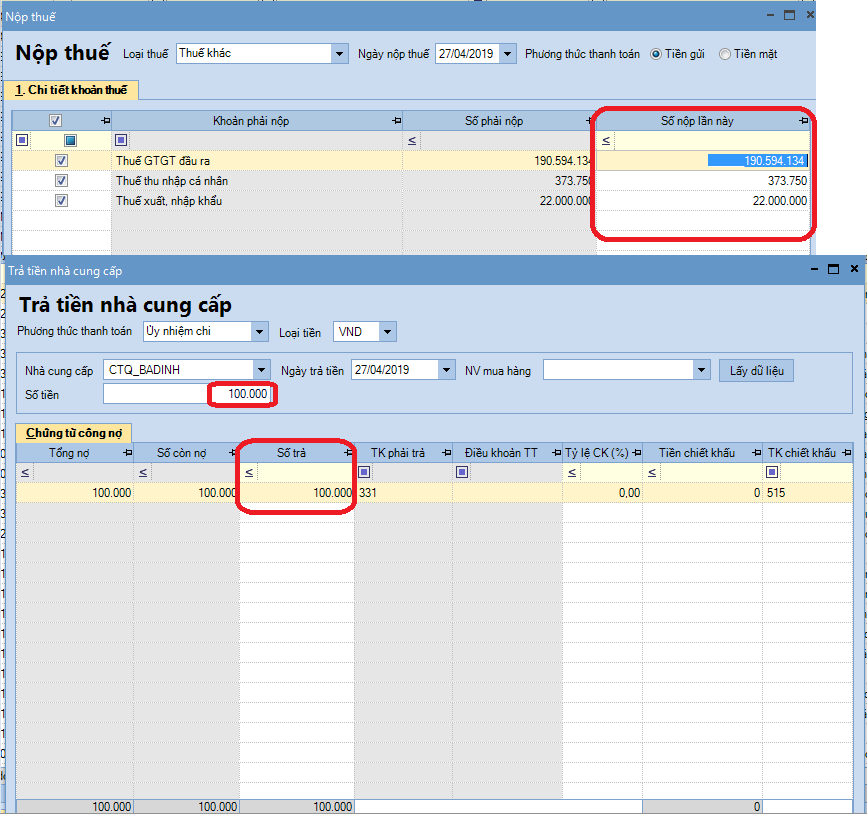
Task: Expand the Nhà cung cấp dropdown
Action: pyautogui.click(x=262, y=371)
